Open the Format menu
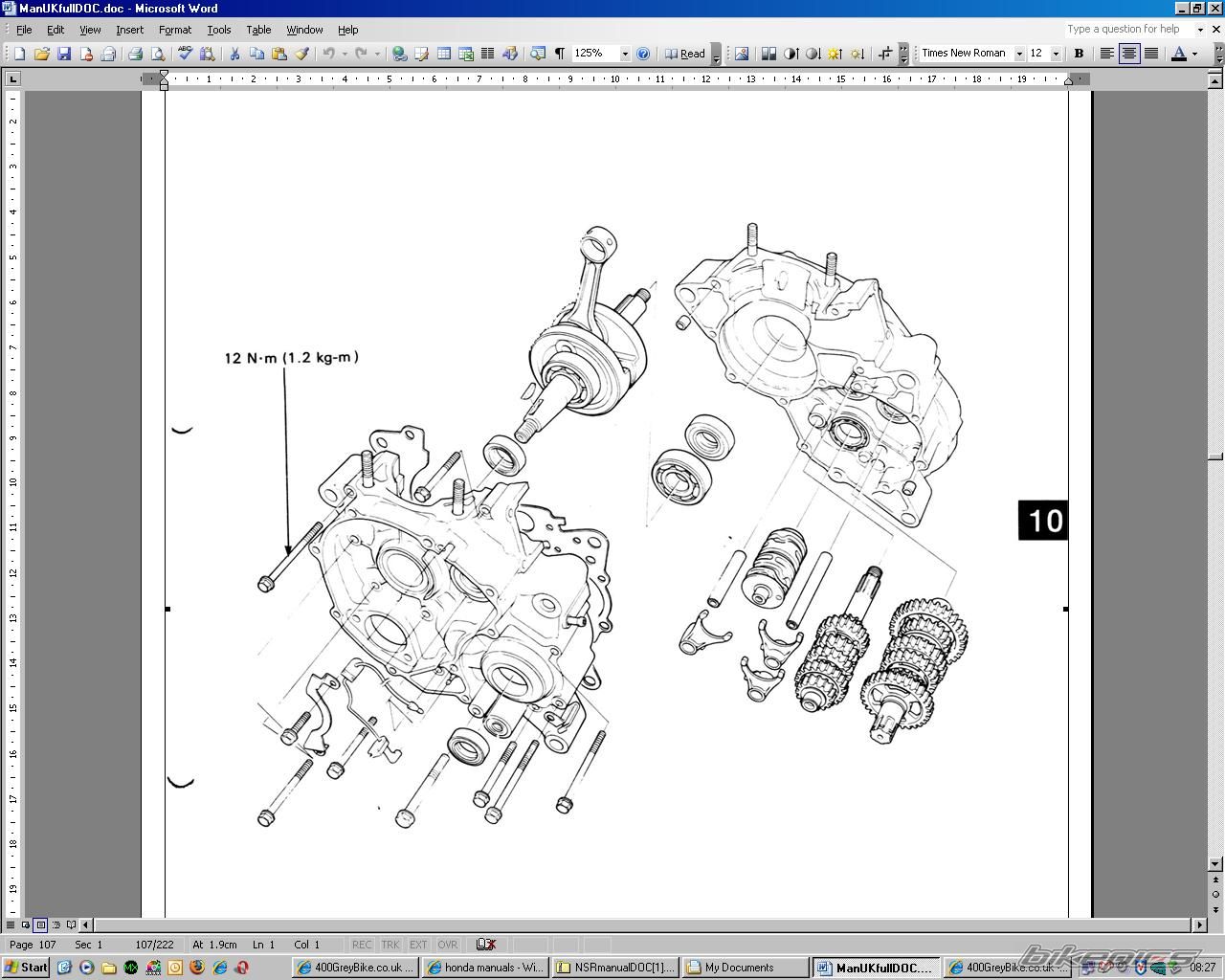The height and width of the screenshot is (980, 1225). pos(175,30)
